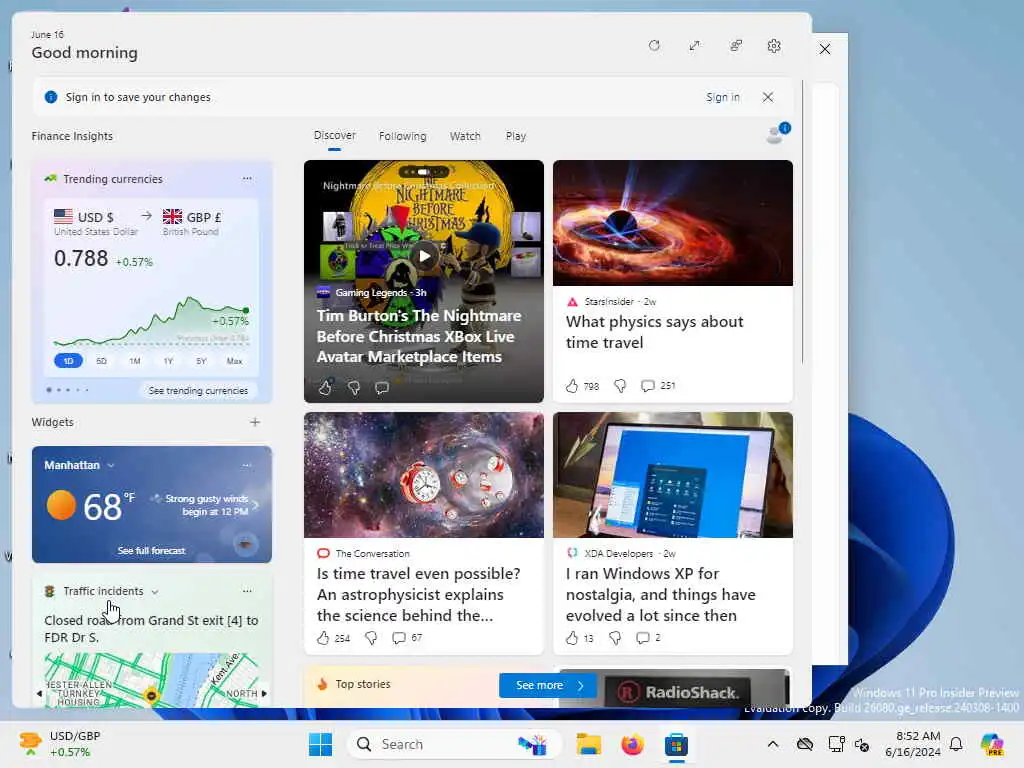Pan traffic map left arrow

click(39, 694)
